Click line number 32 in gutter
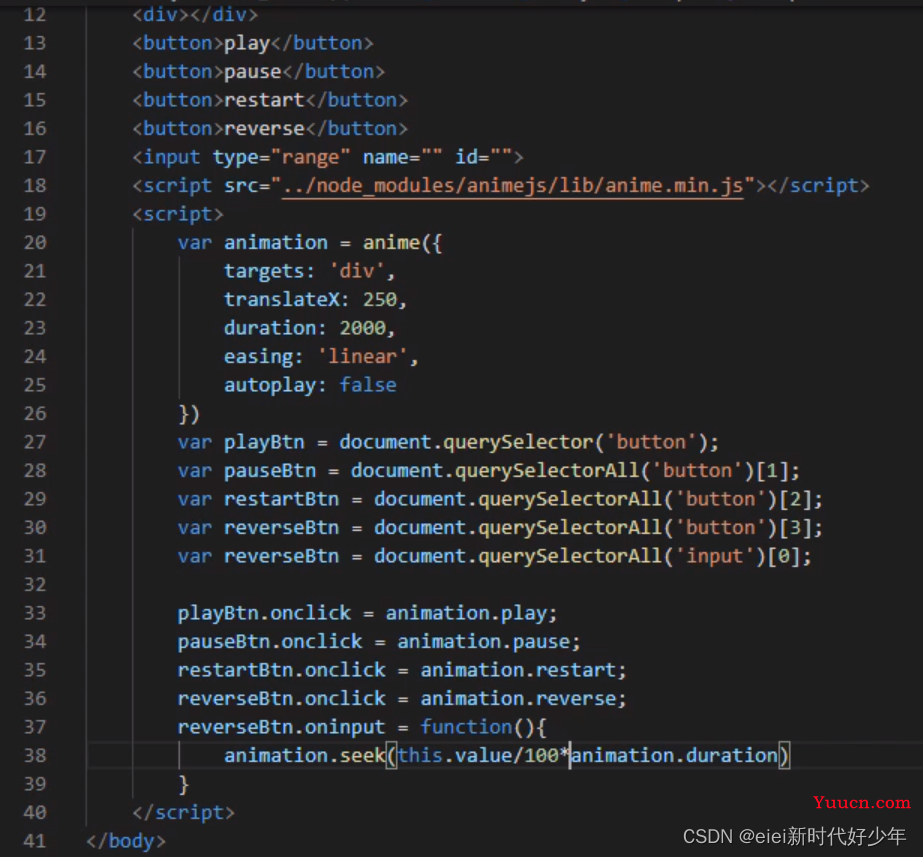This screenshot has width=923, height=857. point(35,584)
